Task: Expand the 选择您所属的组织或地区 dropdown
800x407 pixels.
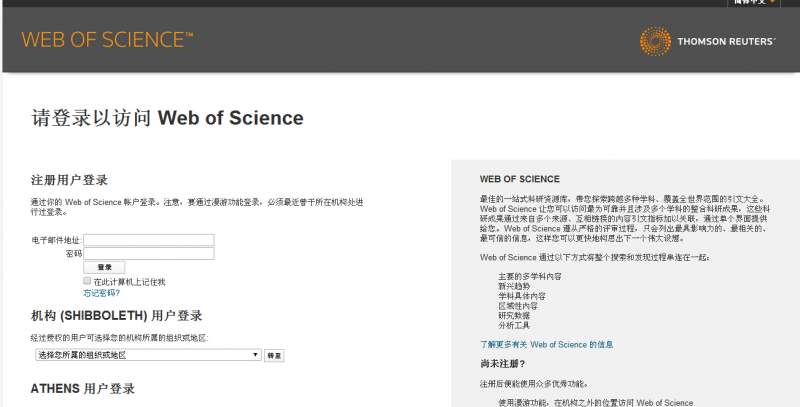Action: pyautogui.click(x=148, y=355)
